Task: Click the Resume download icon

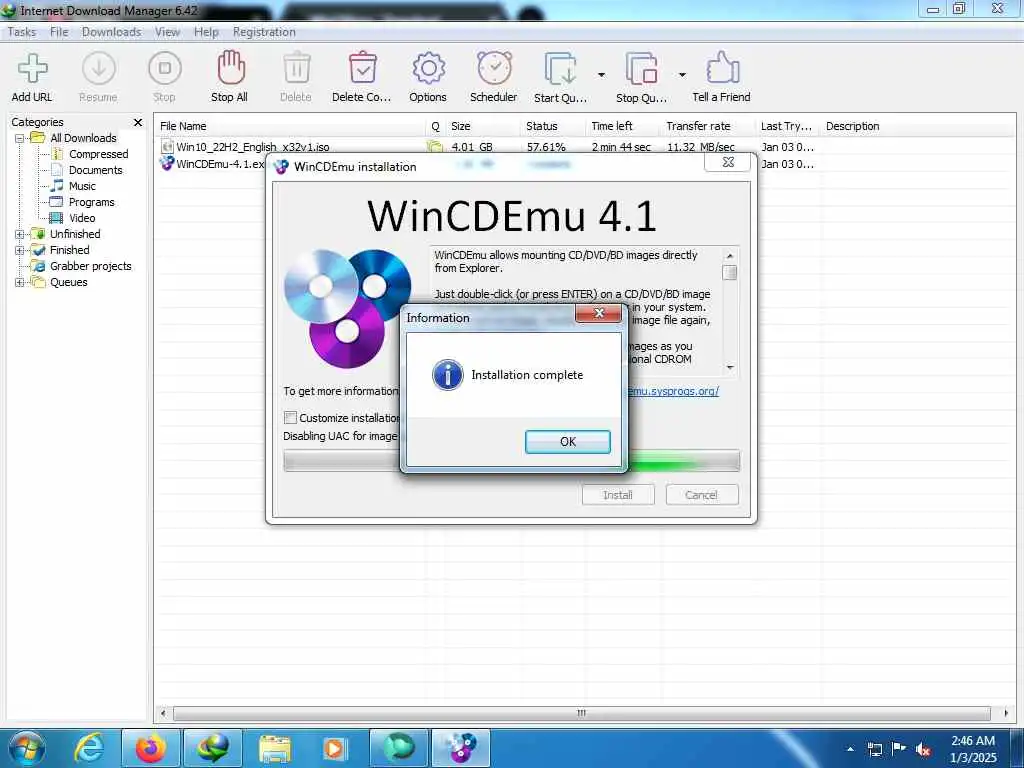Action: coord(99,69)
